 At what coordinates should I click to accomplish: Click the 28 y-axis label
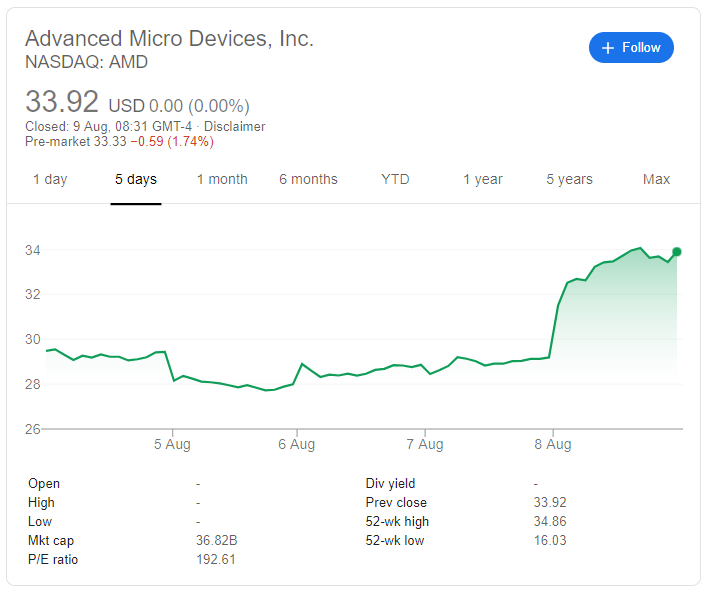[33, 384]
